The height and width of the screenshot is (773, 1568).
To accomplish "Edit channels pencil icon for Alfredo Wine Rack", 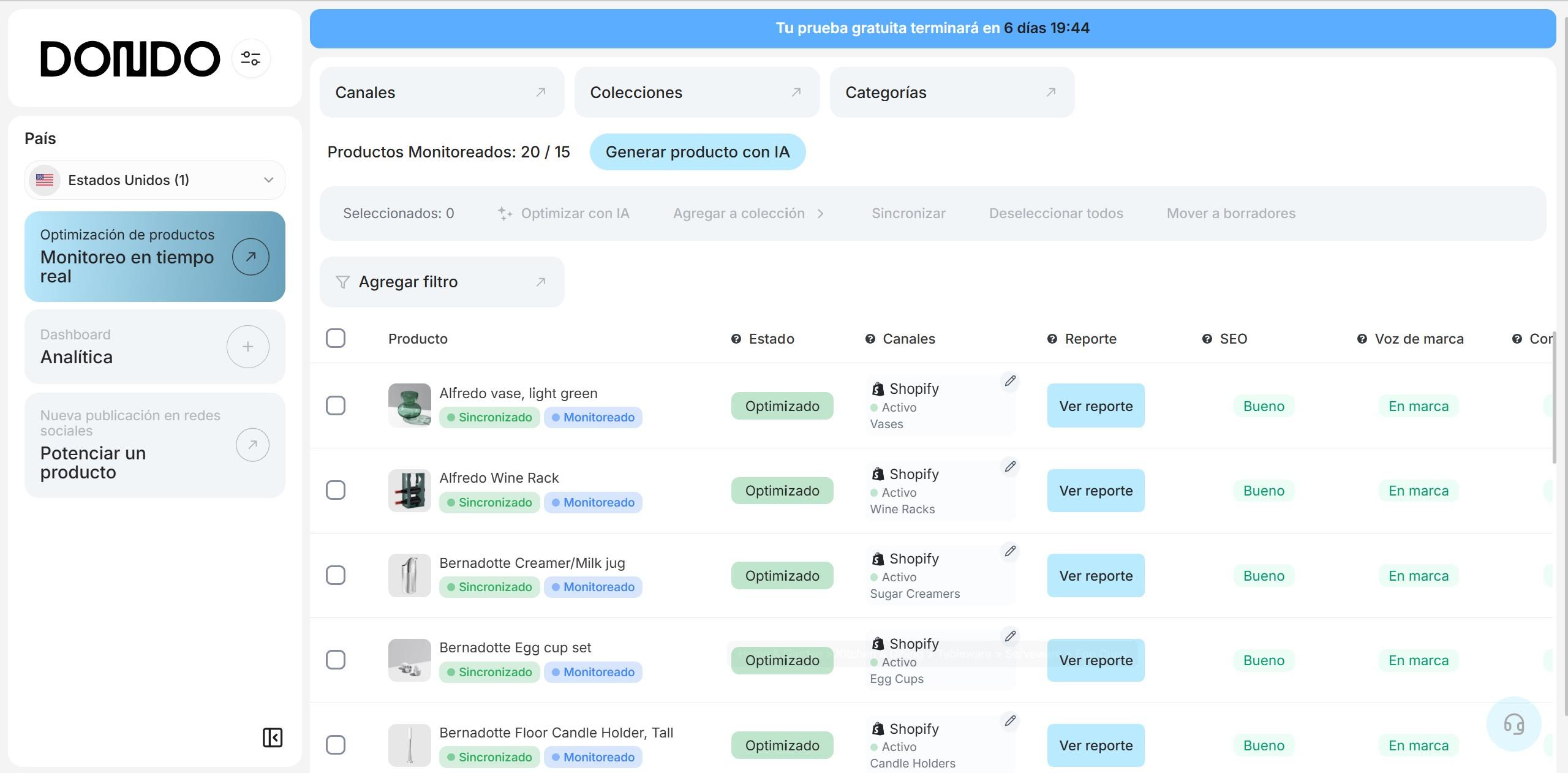I will [1010, 467].
